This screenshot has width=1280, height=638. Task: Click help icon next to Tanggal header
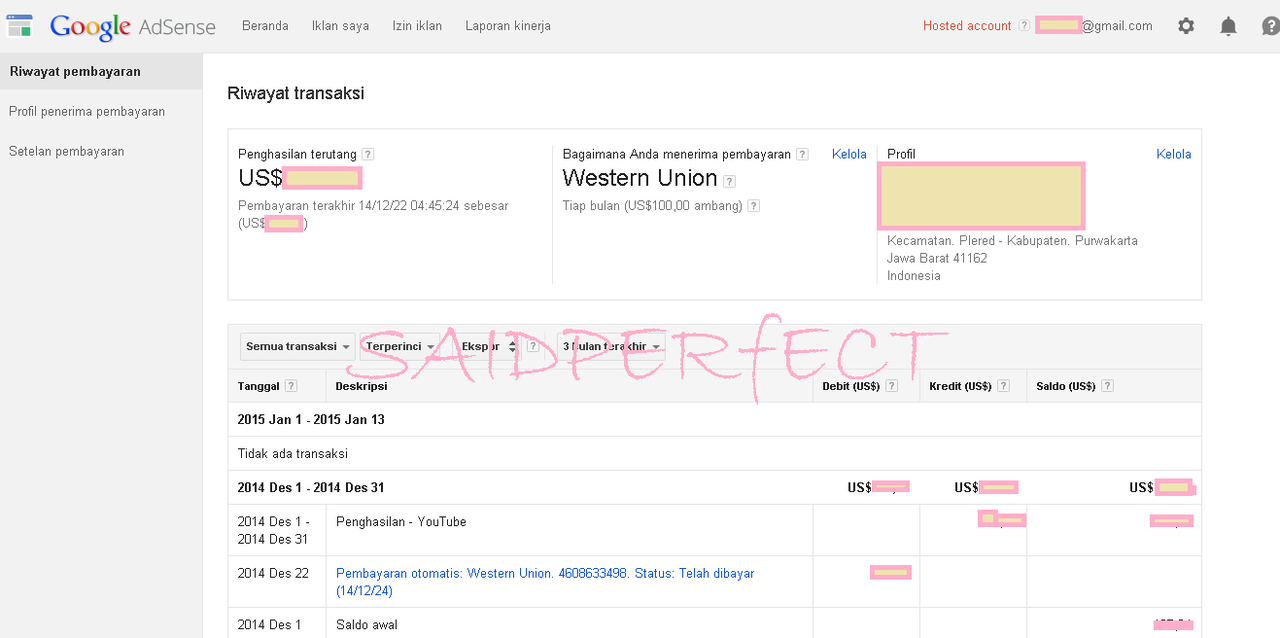(291, 386)
